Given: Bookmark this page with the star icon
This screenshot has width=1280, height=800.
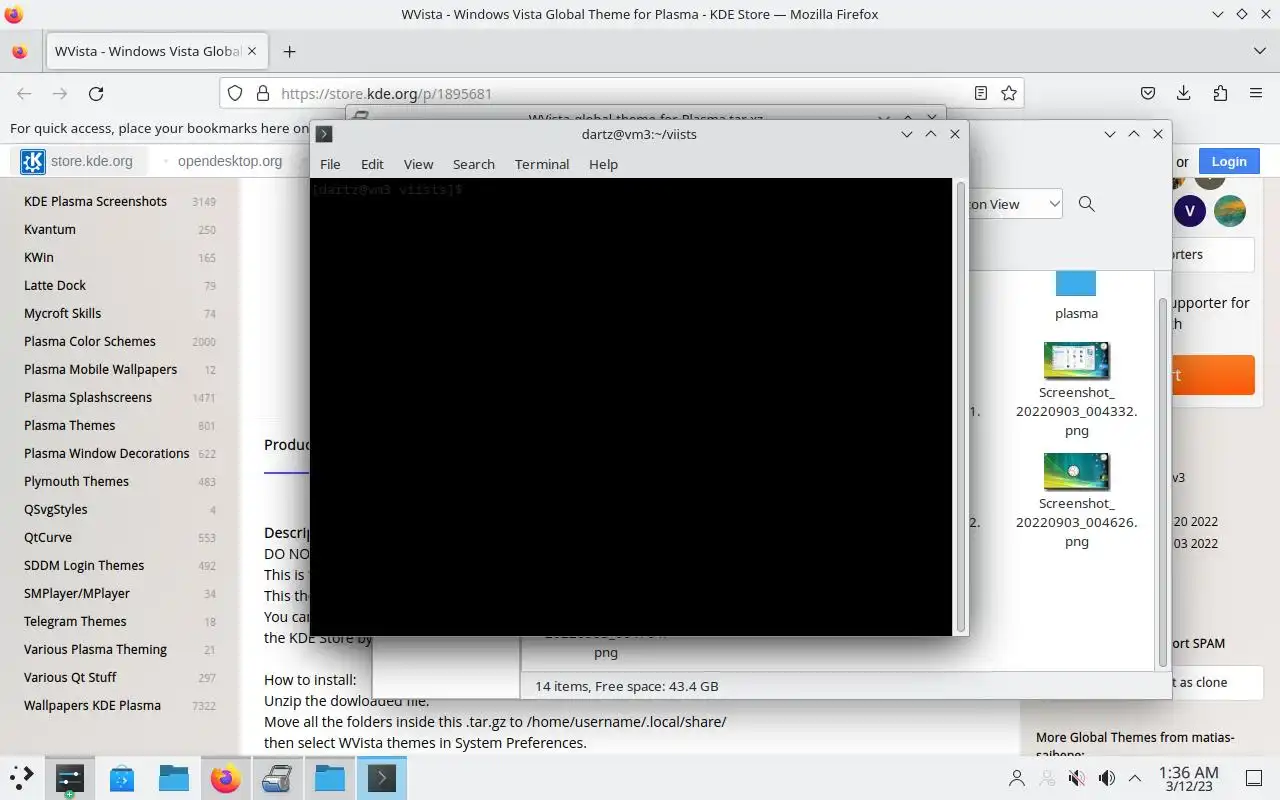Looking at the screenshot, I should pyautogui.click(x=1009, y=93).
